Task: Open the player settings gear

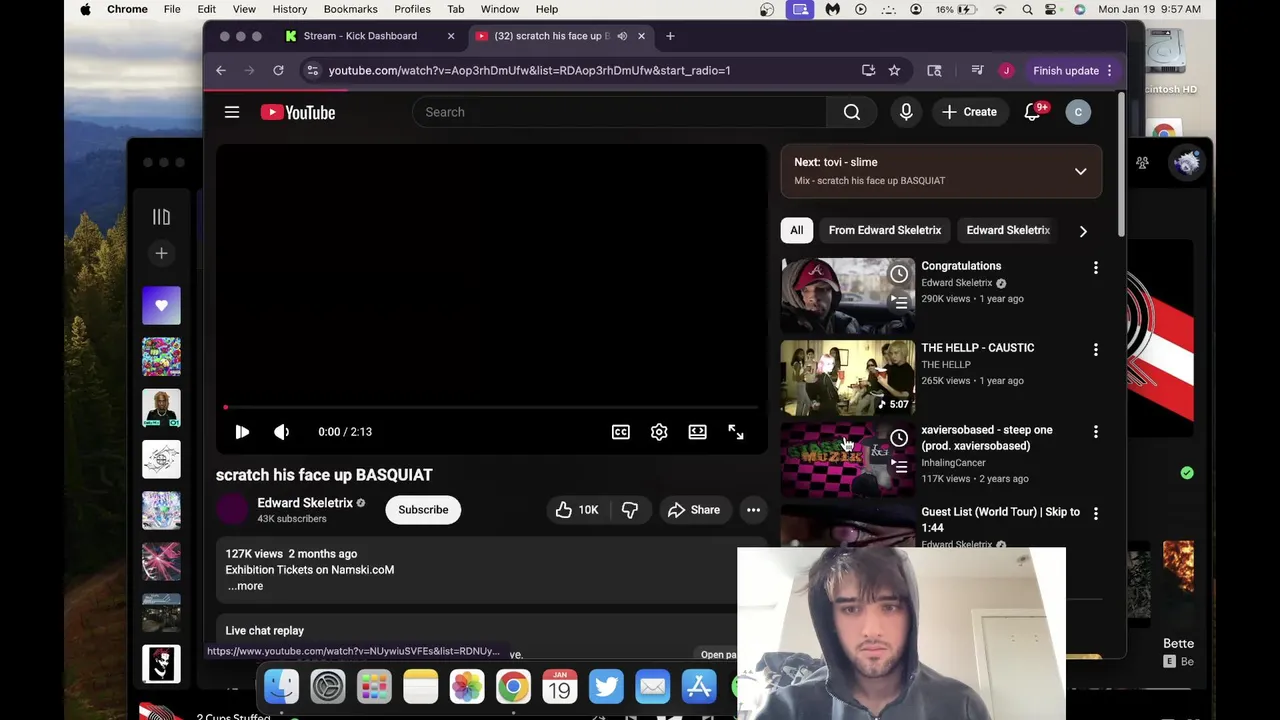Action: click(659, 432)
